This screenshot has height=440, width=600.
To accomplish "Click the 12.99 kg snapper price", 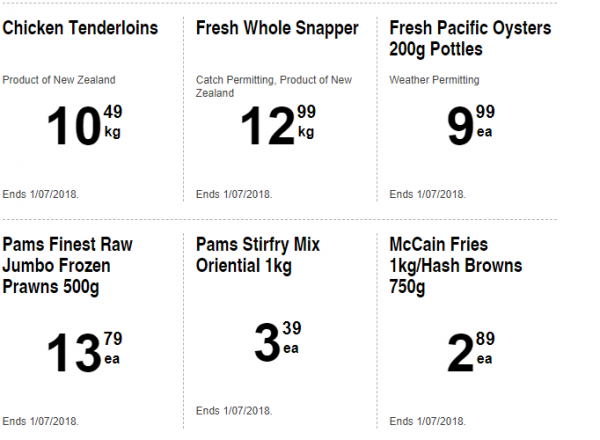I will click(x=278, y=125).
